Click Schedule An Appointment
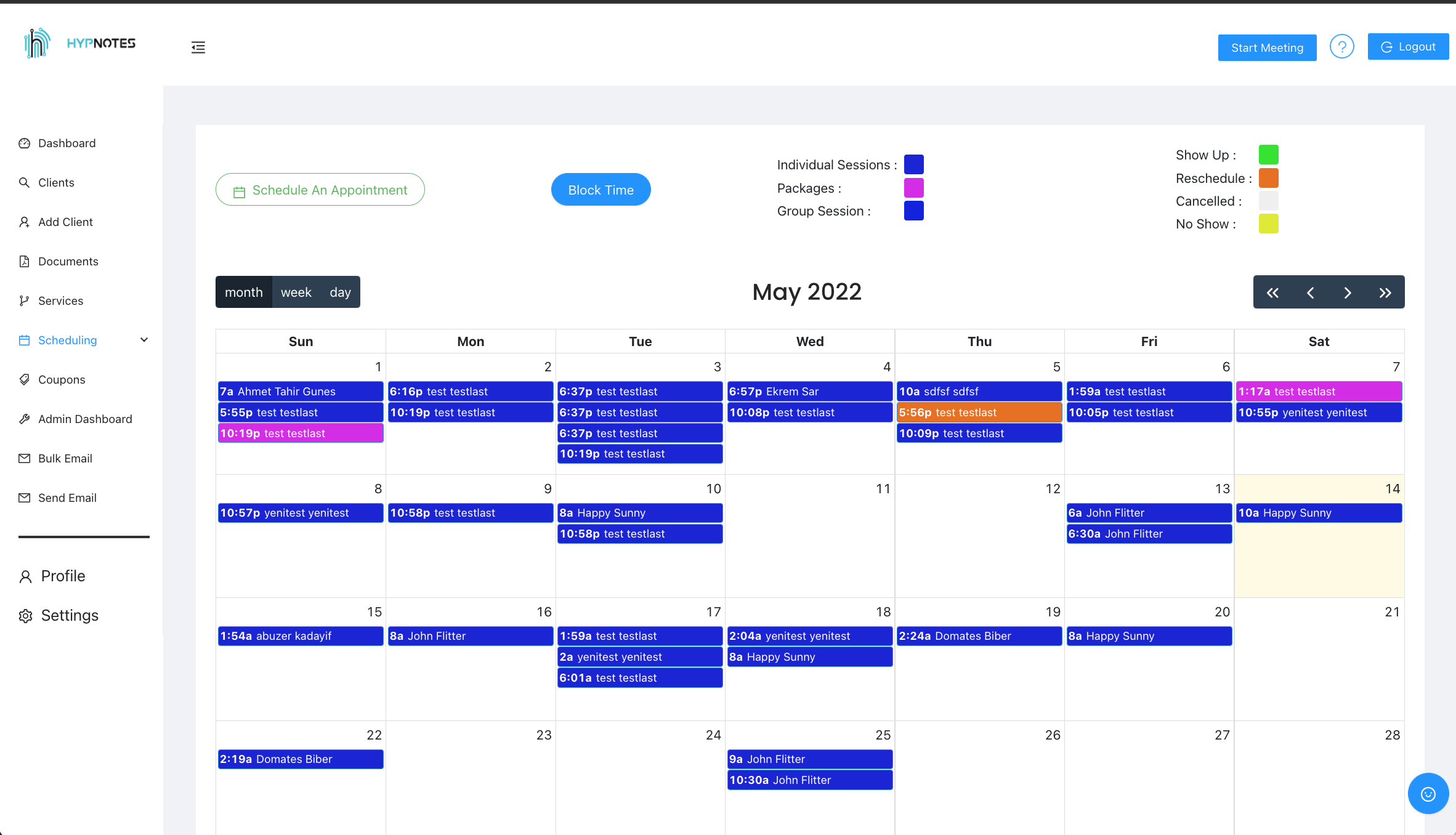Viewport: 1456px width, 835px height. (x=320, y=190)
